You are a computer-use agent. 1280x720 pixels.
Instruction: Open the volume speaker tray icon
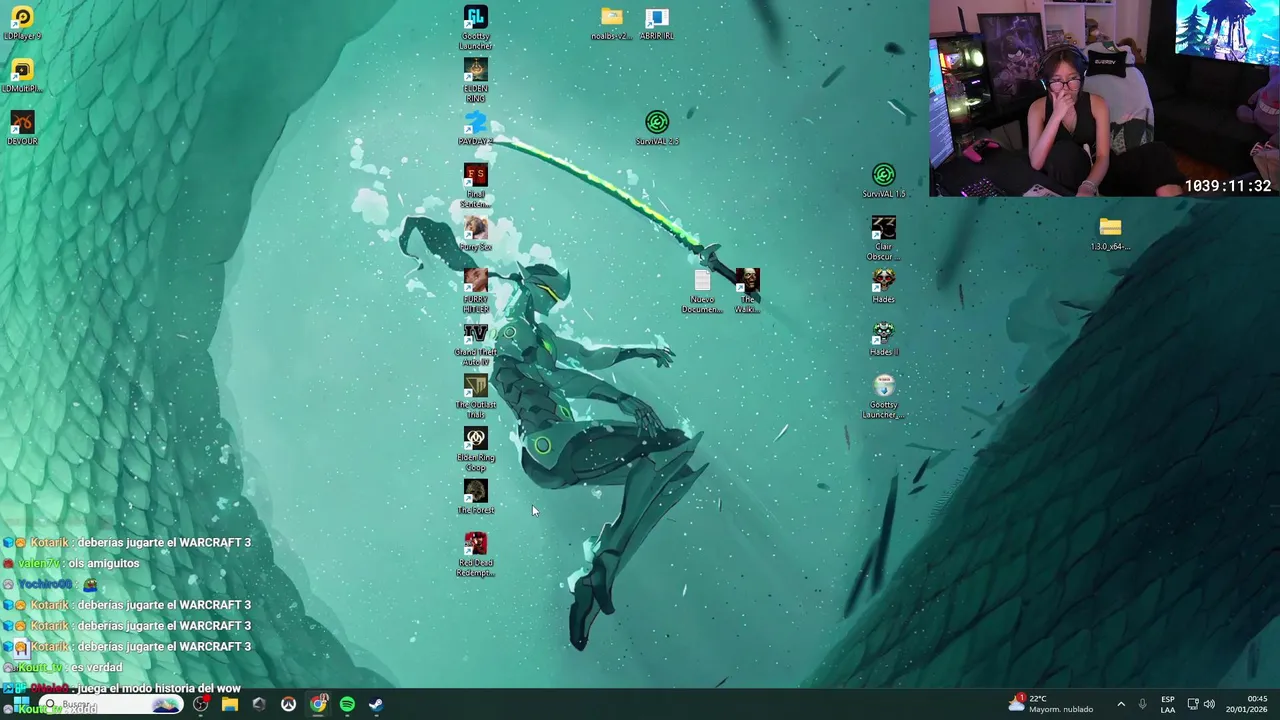pos(1210,705)
